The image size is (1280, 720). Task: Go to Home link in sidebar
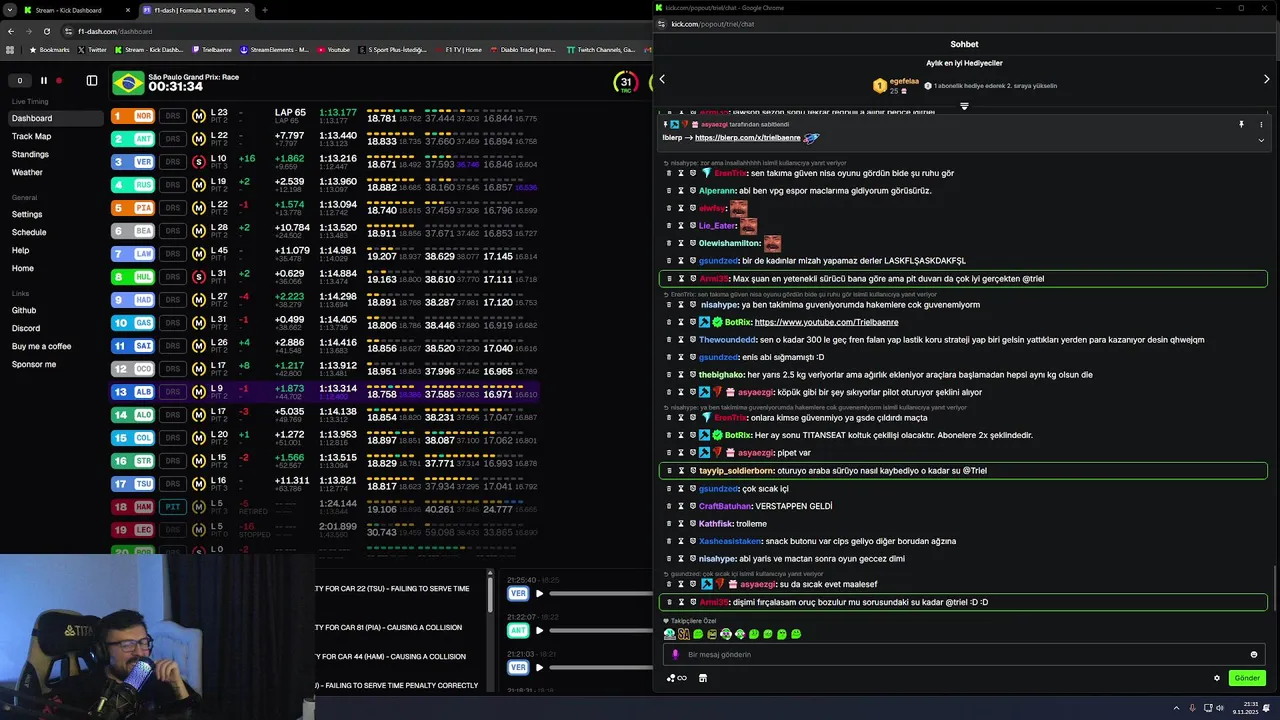coord(23,268)
